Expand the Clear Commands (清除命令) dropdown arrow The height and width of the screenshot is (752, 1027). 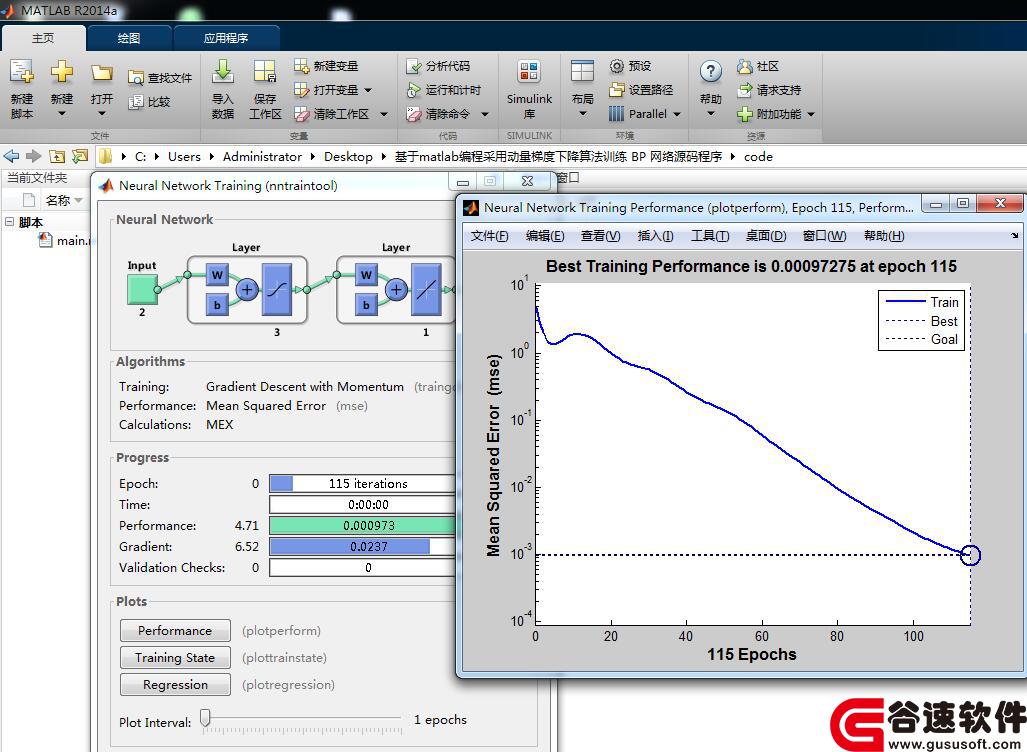pos(485,114)
